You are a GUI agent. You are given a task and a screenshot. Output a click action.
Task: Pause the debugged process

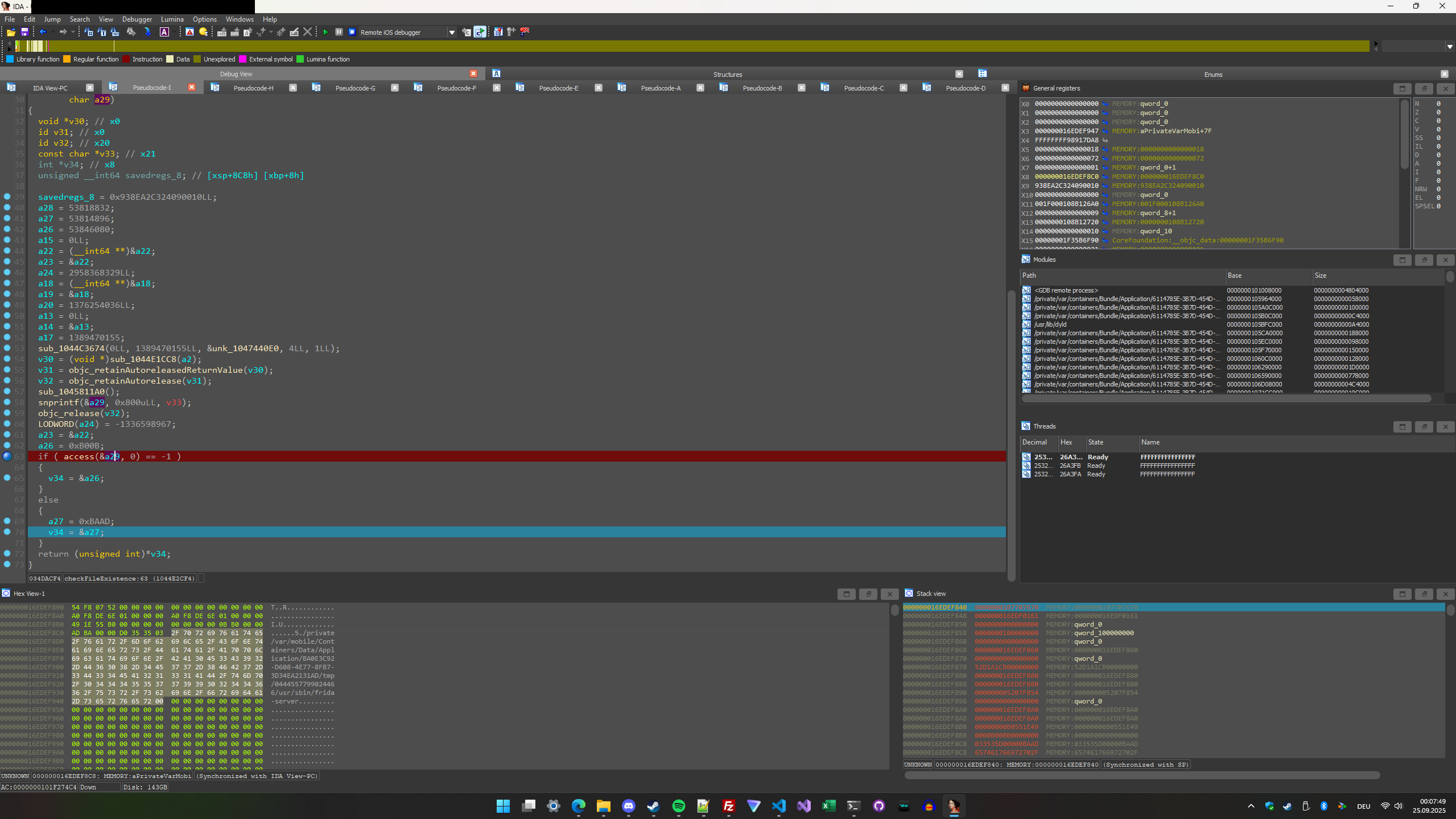(339, 32)
